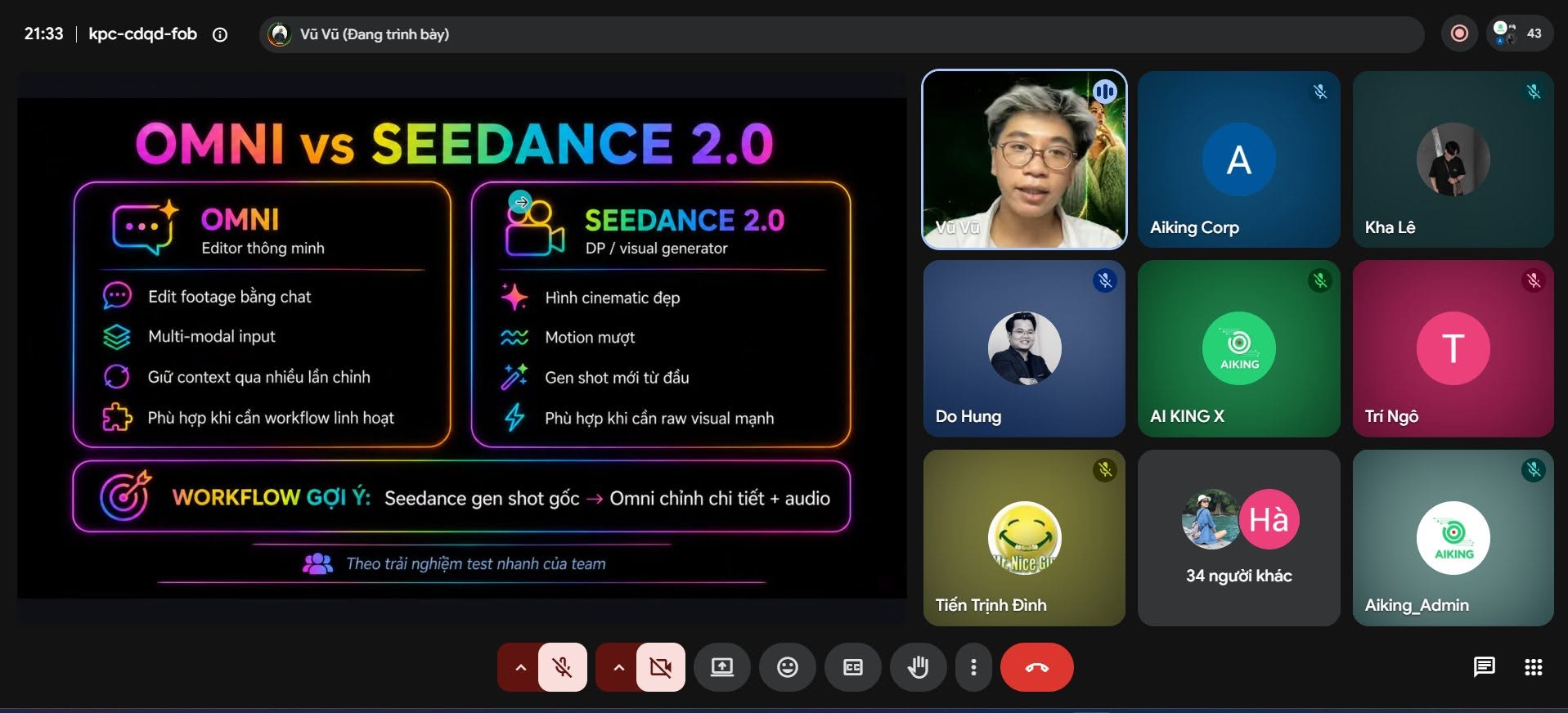1568x713 pixels.
Task: Click audio activity indicator on Vũ Vũ tile
Action: coord(1105,92)
